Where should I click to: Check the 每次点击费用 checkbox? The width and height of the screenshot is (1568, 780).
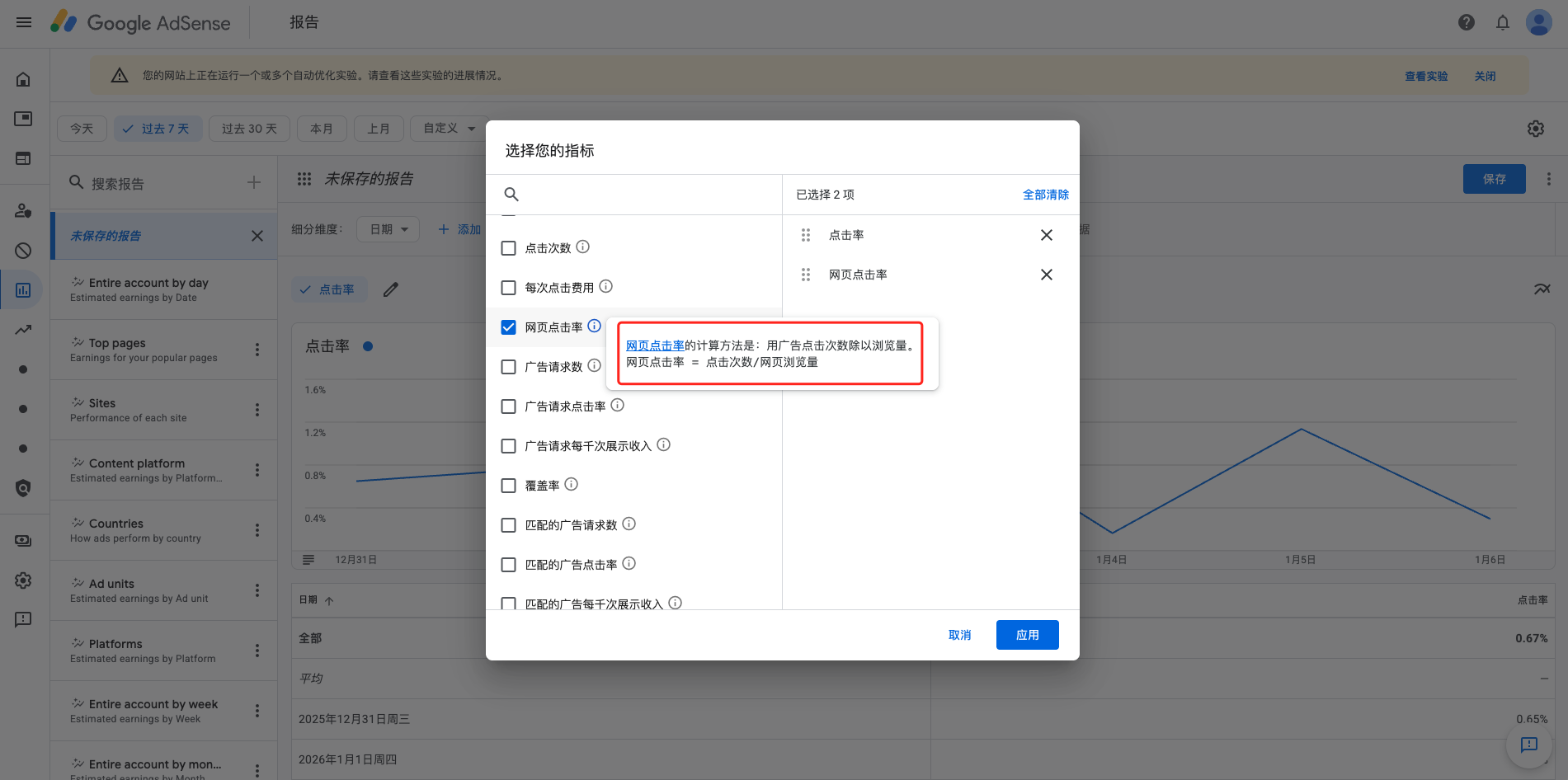(509, 288)
